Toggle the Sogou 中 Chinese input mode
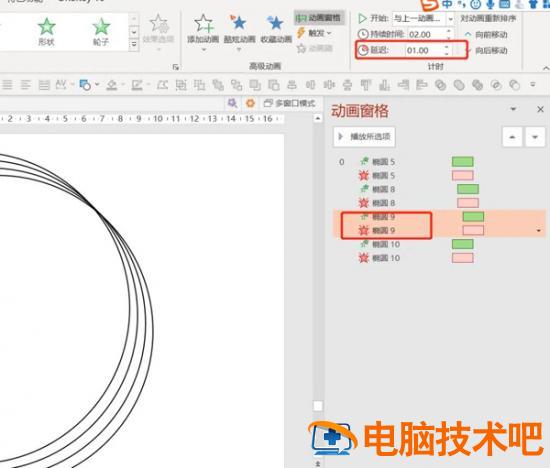The image size is (550, 468). [447, 4]
